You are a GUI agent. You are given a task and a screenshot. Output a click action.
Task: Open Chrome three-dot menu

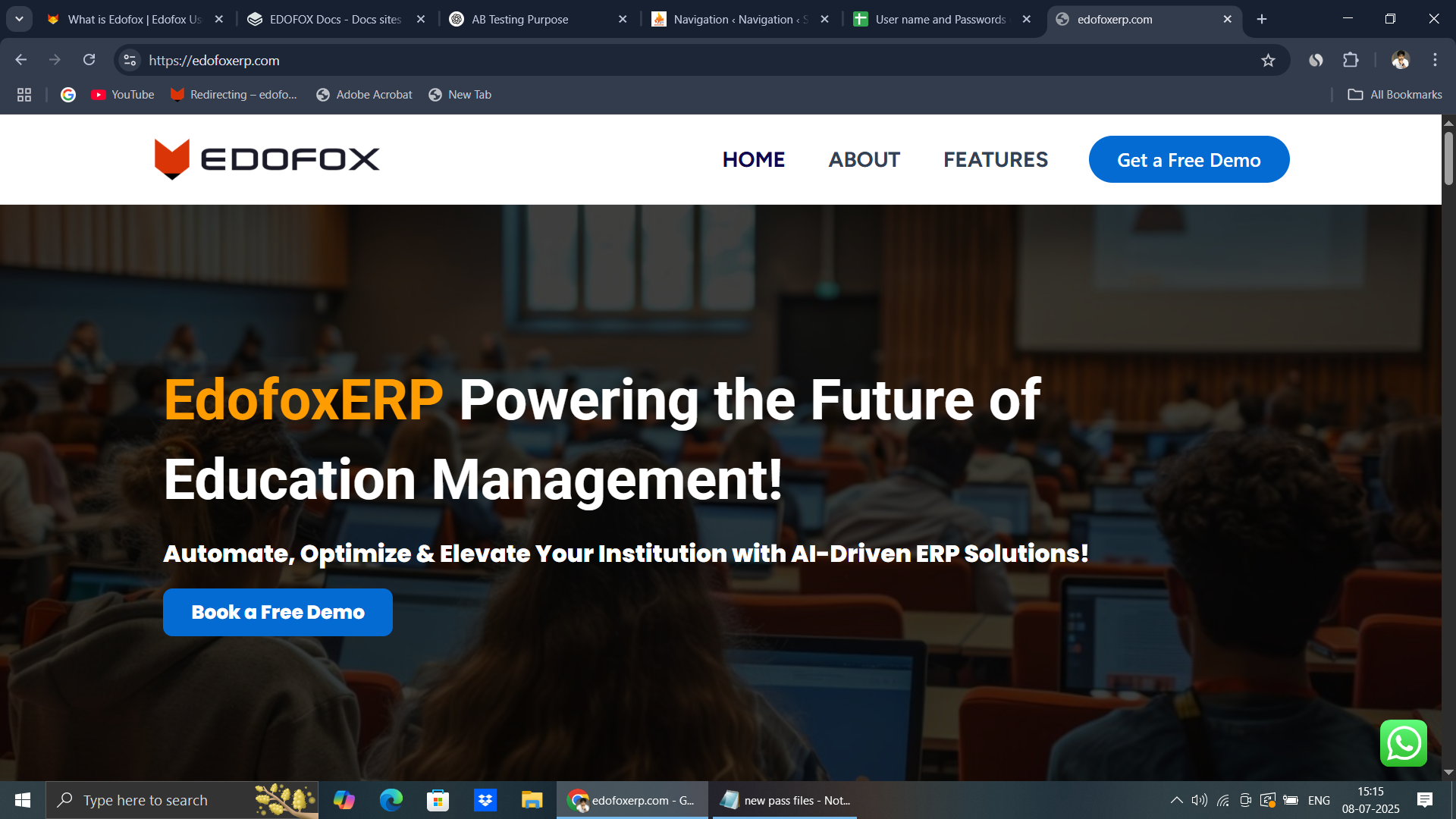point(1435,60)
